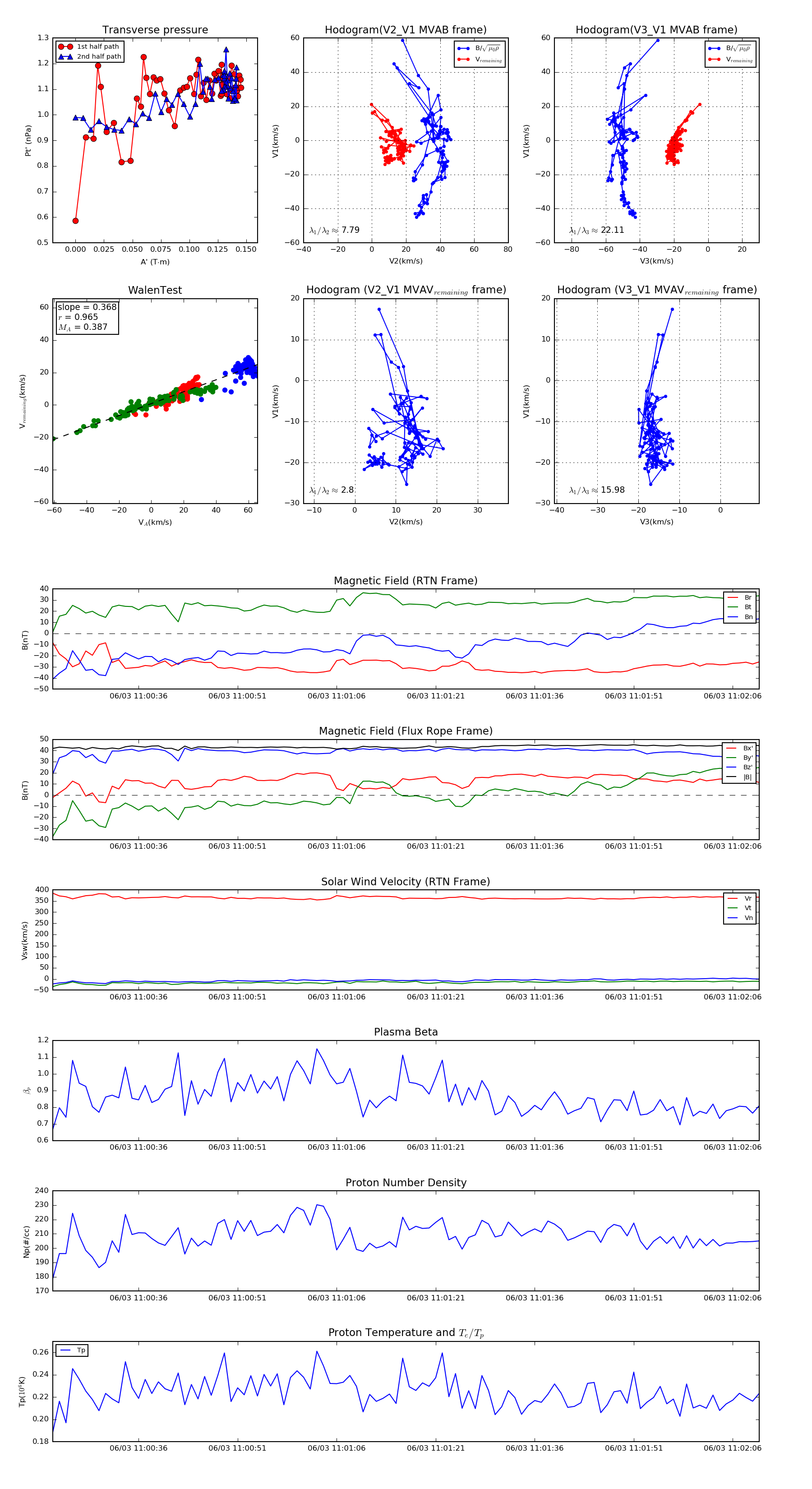The width and height of the screenshot is (812, 1489).
Task: Click the "Vsw(km/s)" y-axis label
Action: pyautogui.click(x=24, y=940)
